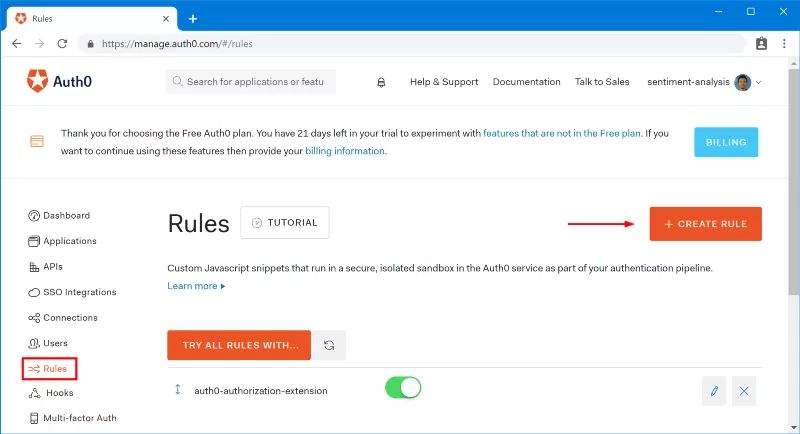This screenshot has height=434, width=800.
Task: Click the Create Rule button
Action: click(x=705, y=224)
